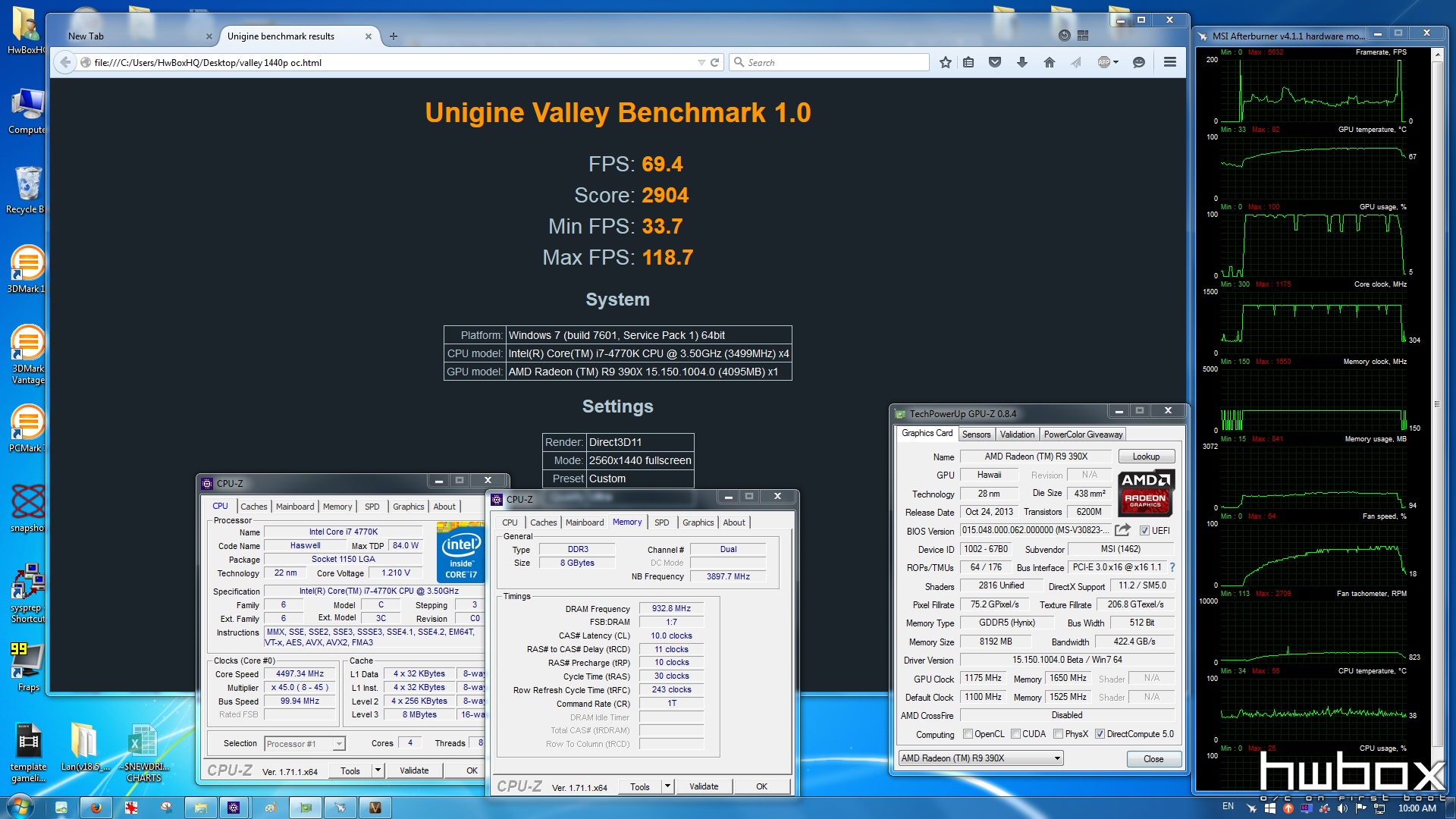Screen dimensions: 1456x819
Task: Toggle DirectCompute 5.0 checkbox in GPU-Z
Action: [1100, 734]
